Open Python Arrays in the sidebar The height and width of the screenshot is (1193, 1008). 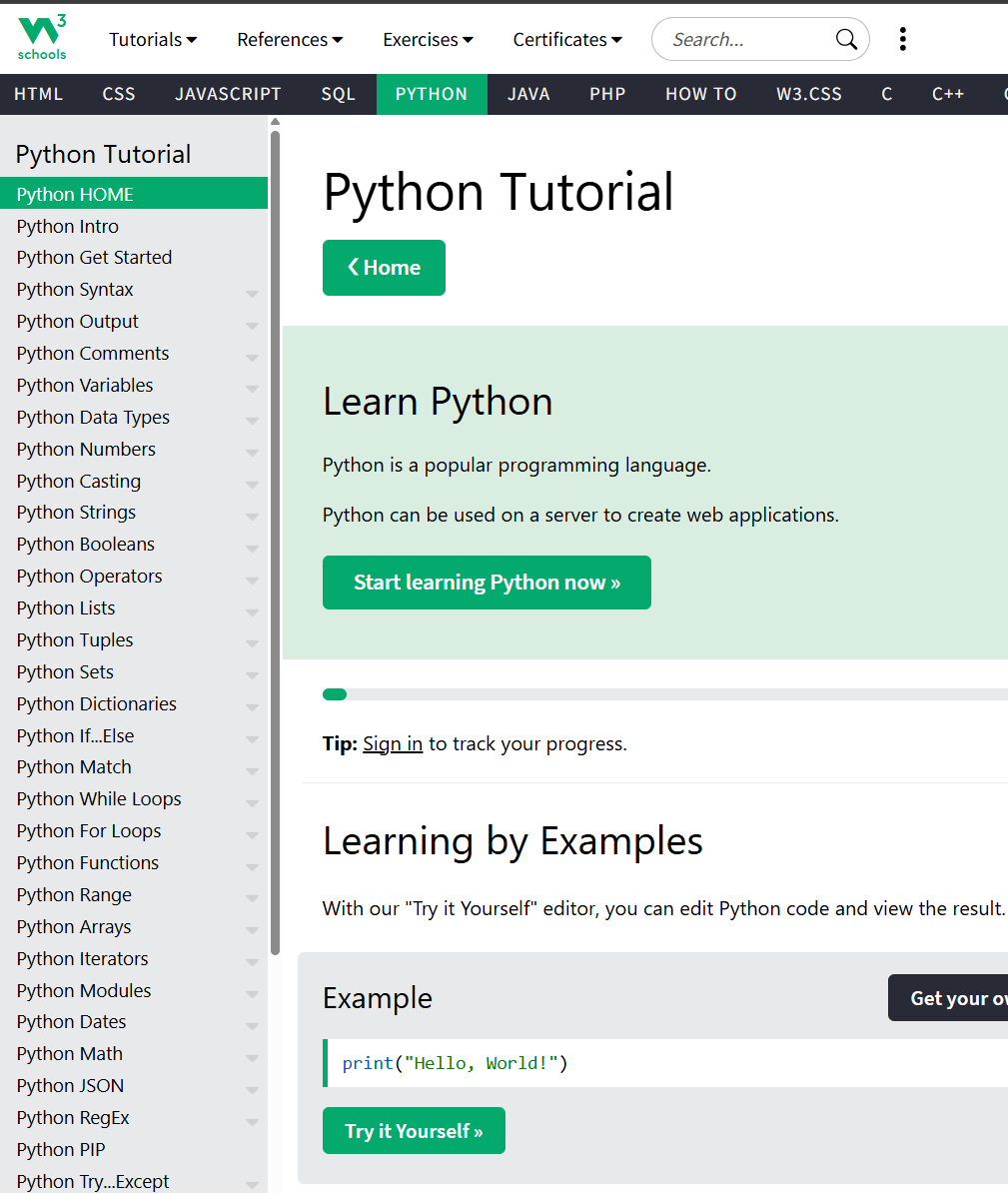tap(134, 926)
